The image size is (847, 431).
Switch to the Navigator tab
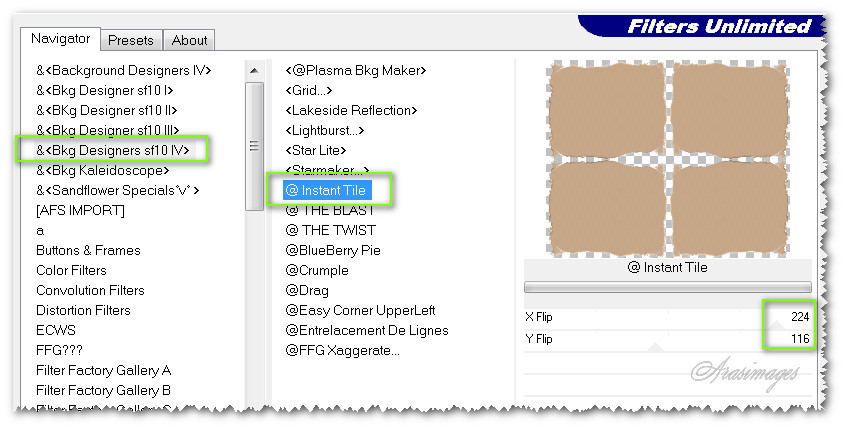point(60,39)
